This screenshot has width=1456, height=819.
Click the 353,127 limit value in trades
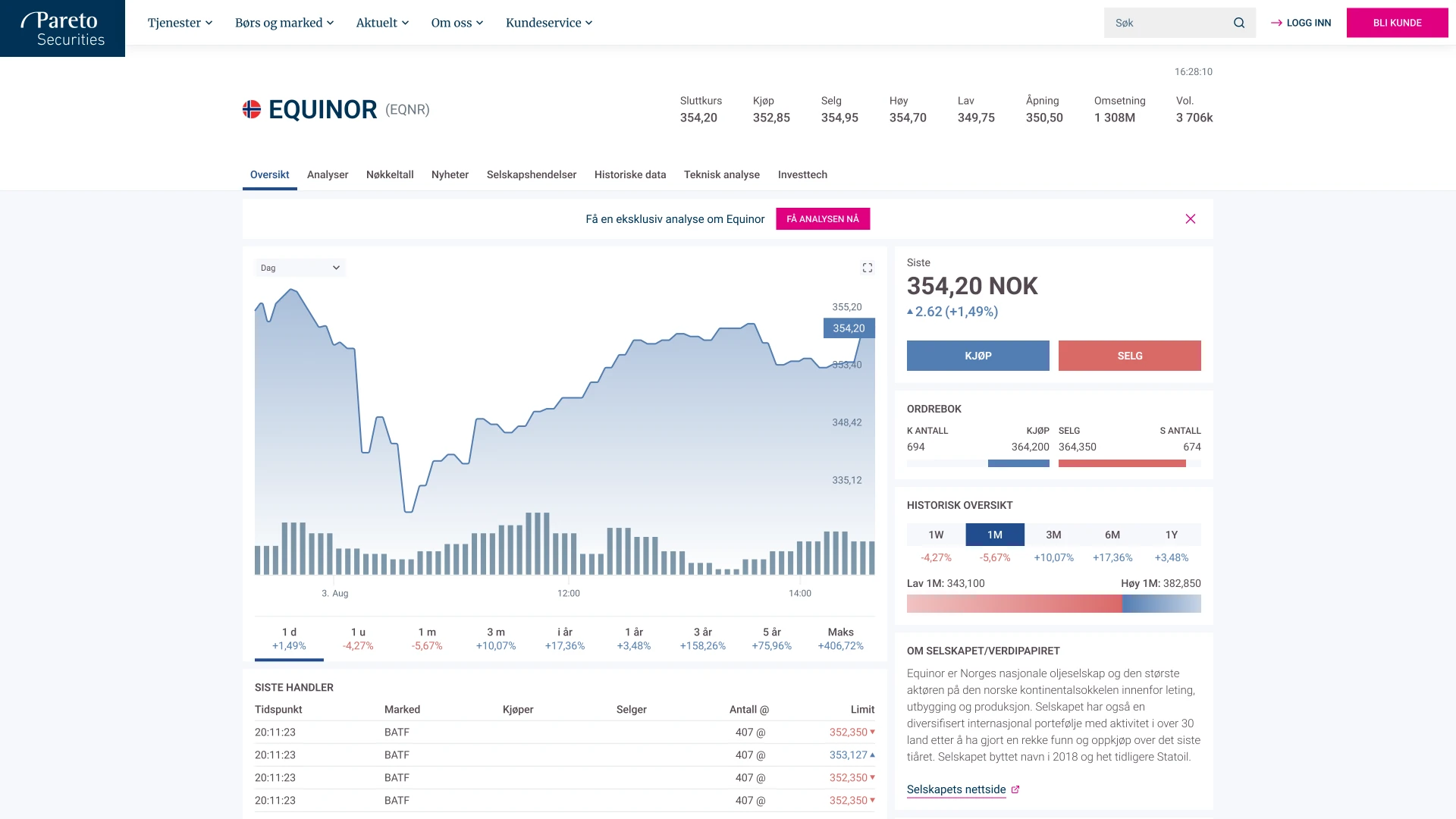(848, 755)
